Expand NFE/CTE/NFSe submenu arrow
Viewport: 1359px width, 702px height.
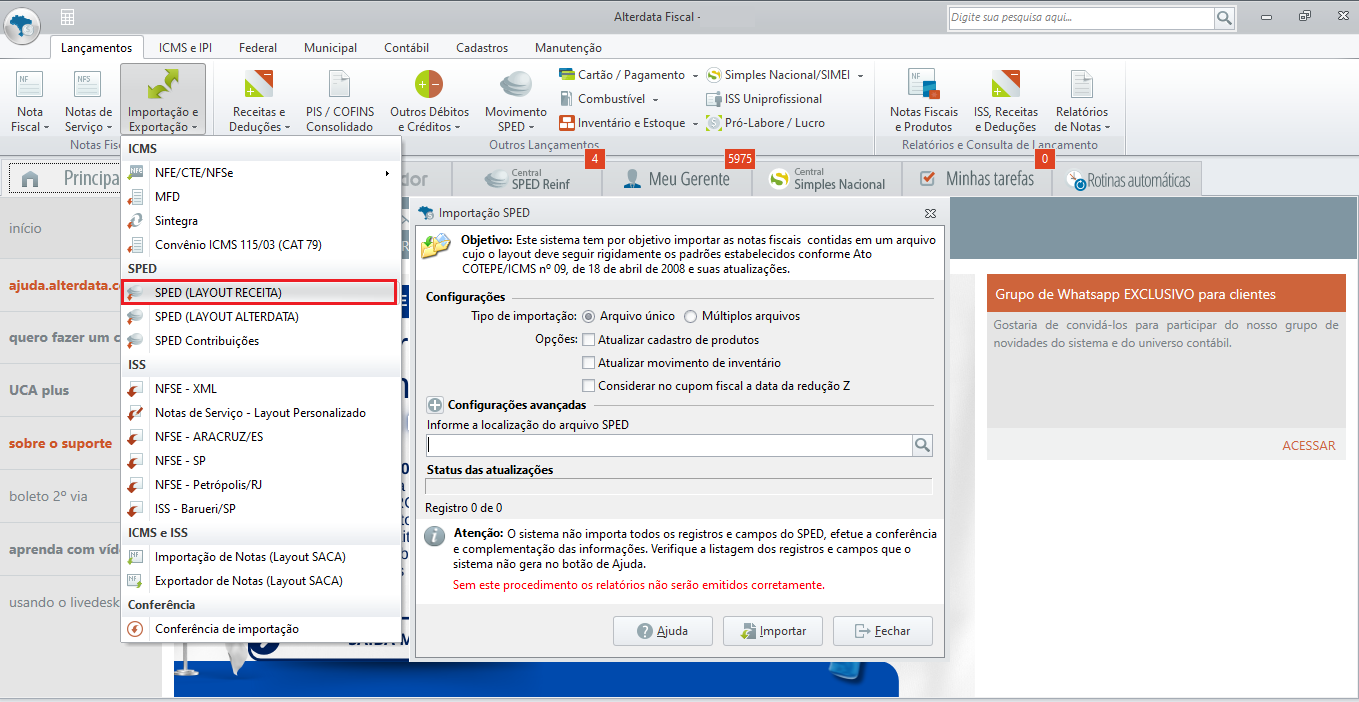[387, 173]
